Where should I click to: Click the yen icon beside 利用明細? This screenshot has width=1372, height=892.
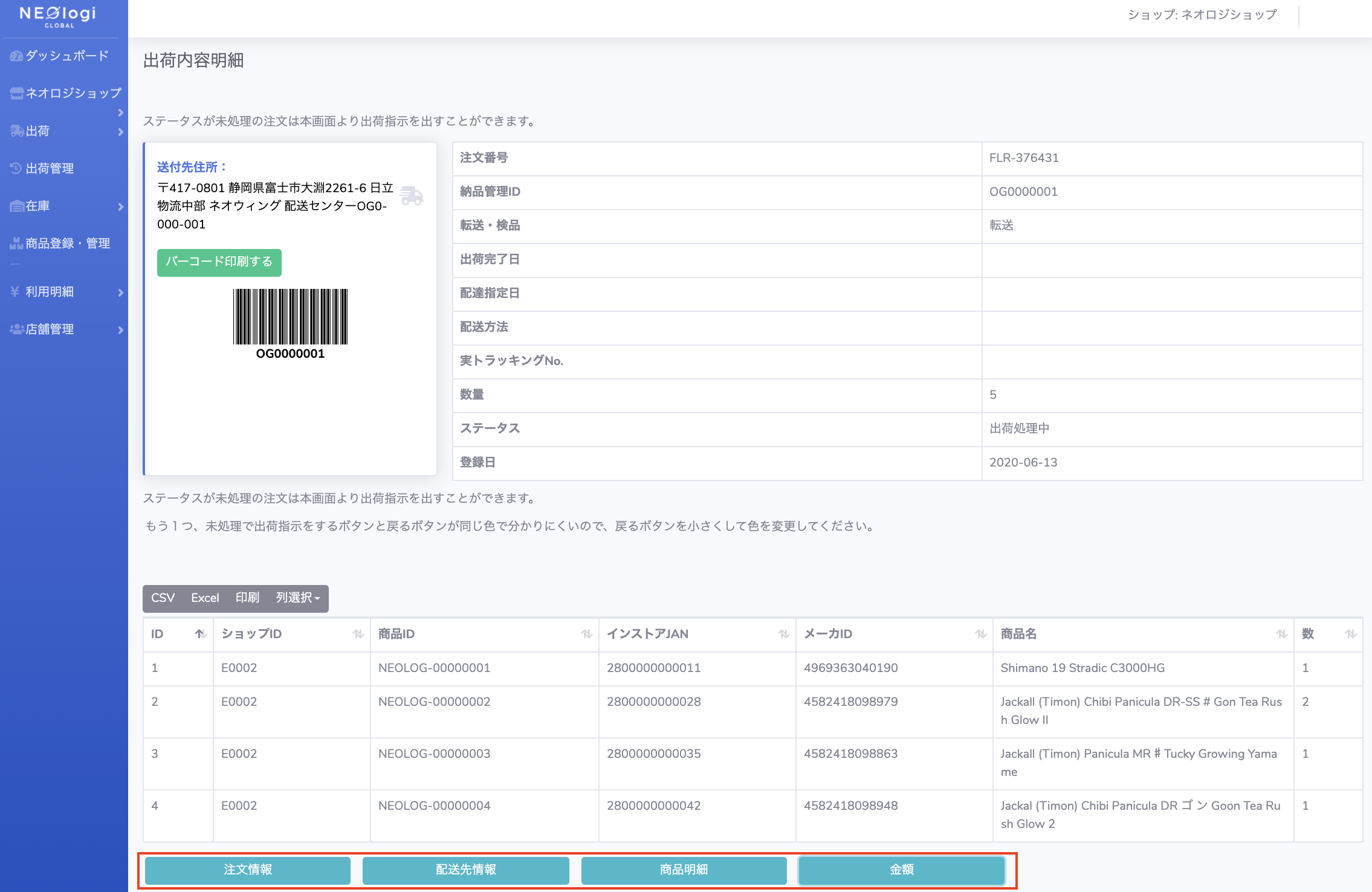pyautogui.click(x=15, y=292)
